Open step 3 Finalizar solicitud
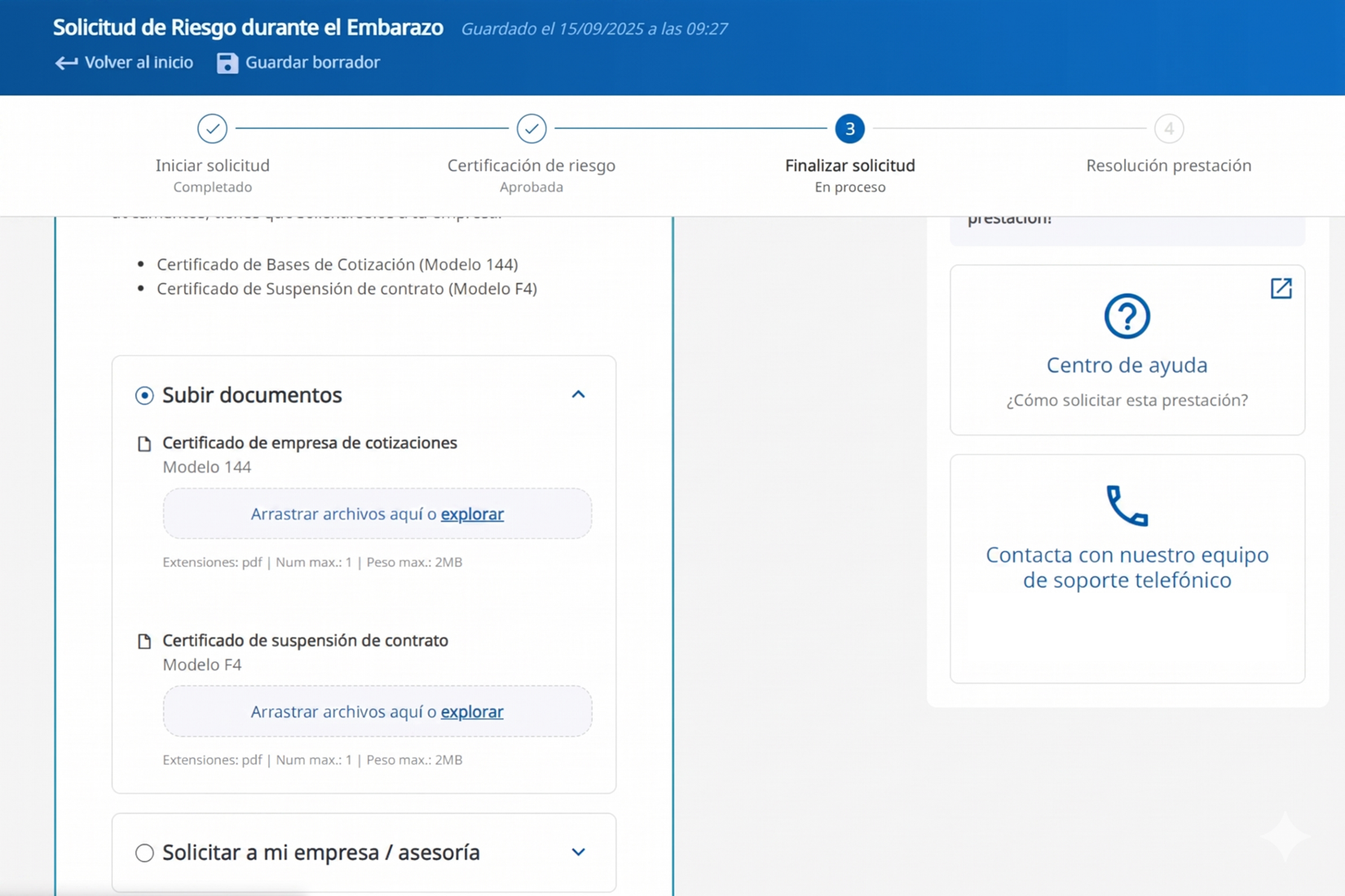This screenshot has height=896, width=1345. click(x=849, y=129)
